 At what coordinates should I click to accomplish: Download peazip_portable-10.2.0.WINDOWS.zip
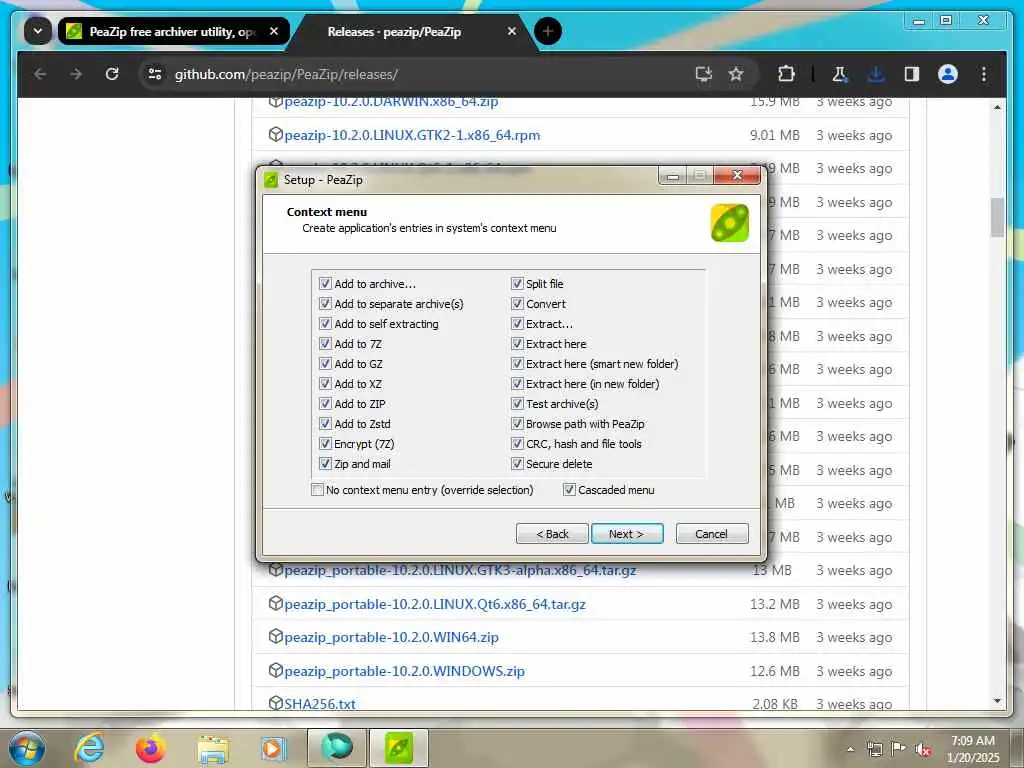(x=404, y=671)
